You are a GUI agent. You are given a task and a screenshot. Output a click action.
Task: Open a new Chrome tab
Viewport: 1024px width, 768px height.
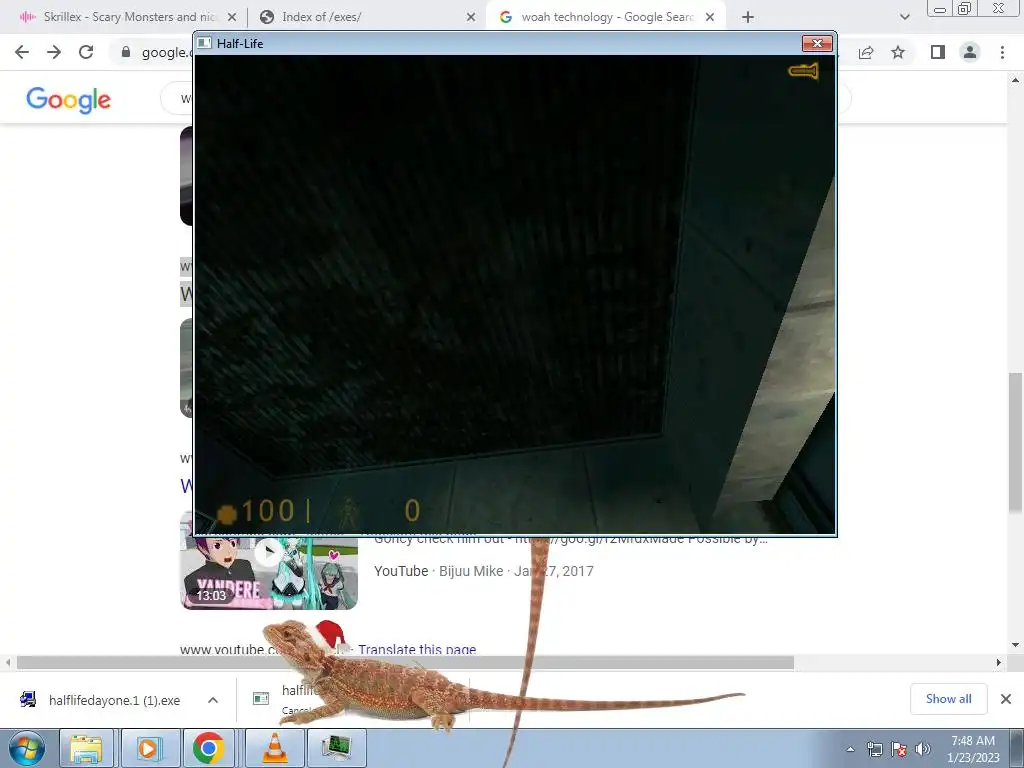pos(748,17)
